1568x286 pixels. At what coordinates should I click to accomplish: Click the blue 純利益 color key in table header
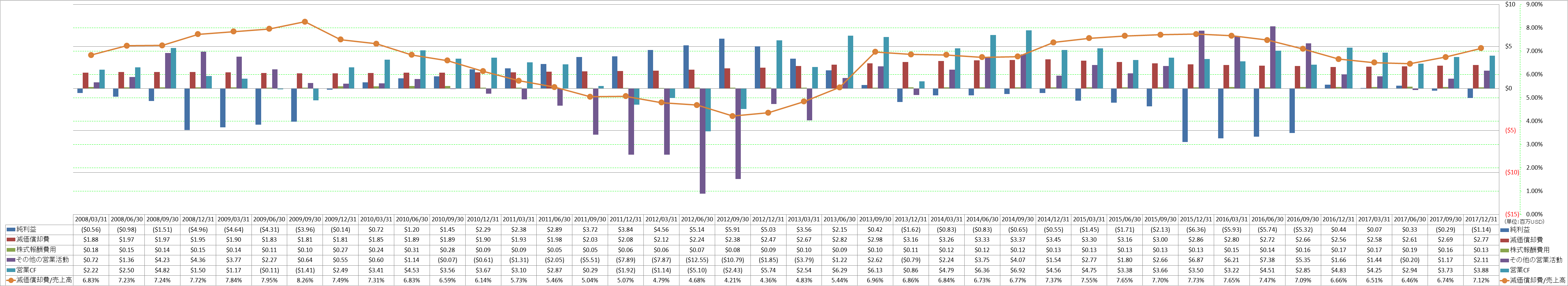pyautogui.click(x=10, y=229)
